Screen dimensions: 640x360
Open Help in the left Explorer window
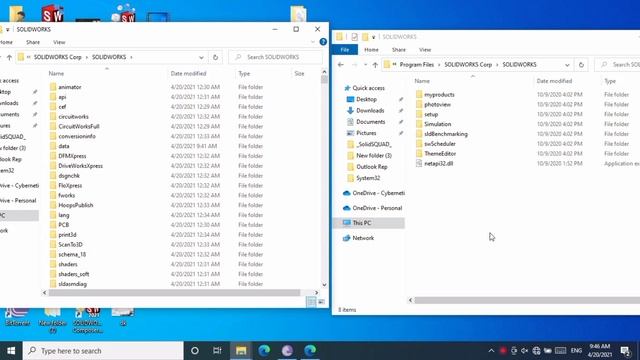coord(323,42)
